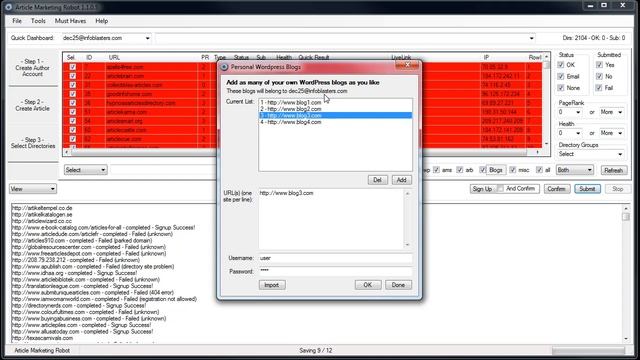Select http://www.blog3.com in Current List
This screenshot has width=640, height=360.
pyautogui.click(x=335, y=116)
